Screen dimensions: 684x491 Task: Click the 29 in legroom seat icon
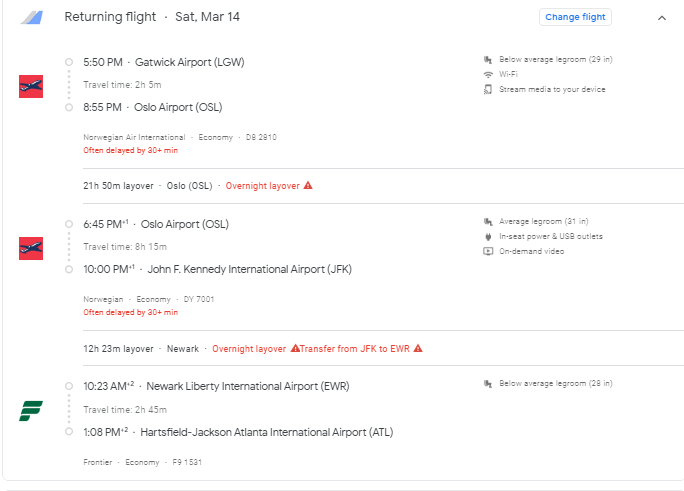coord(488,59)
